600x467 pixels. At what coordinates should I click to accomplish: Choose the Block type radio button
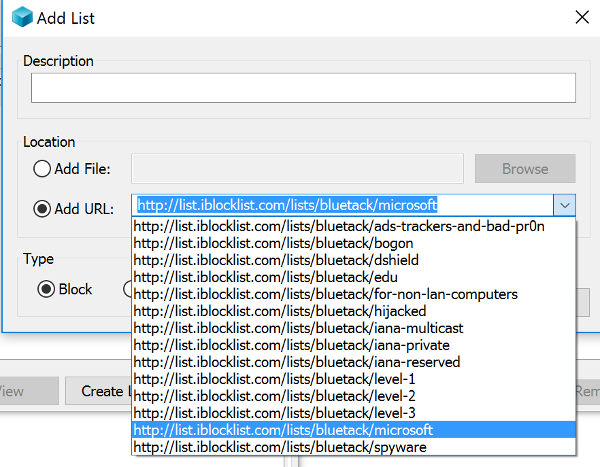[x=46, y=289]
